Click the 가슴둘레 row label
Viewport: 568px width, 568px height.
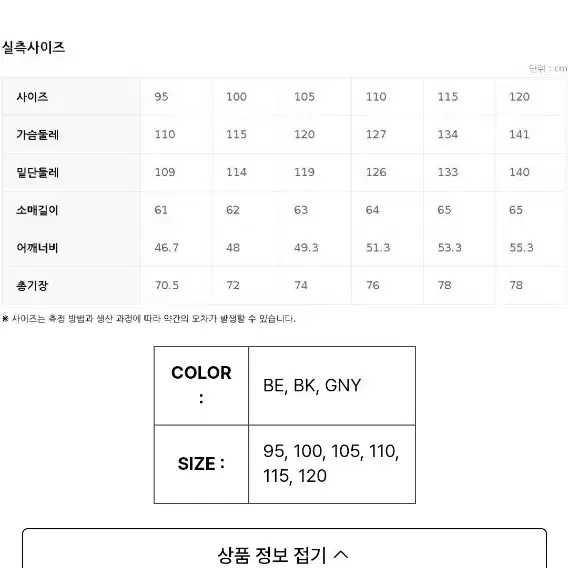pyautogui.click(x=37, y=134)
